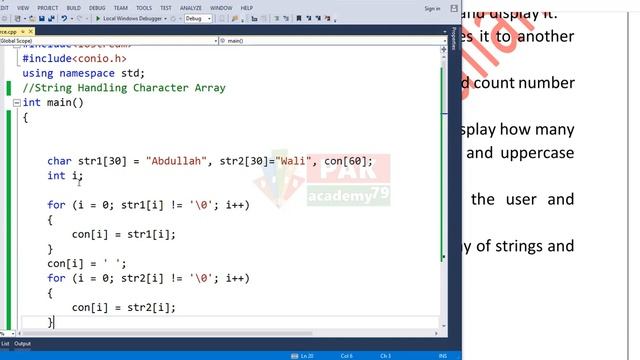
Task: Toggle the pin on the Source.cpp tab
Action: pos(23,31)
